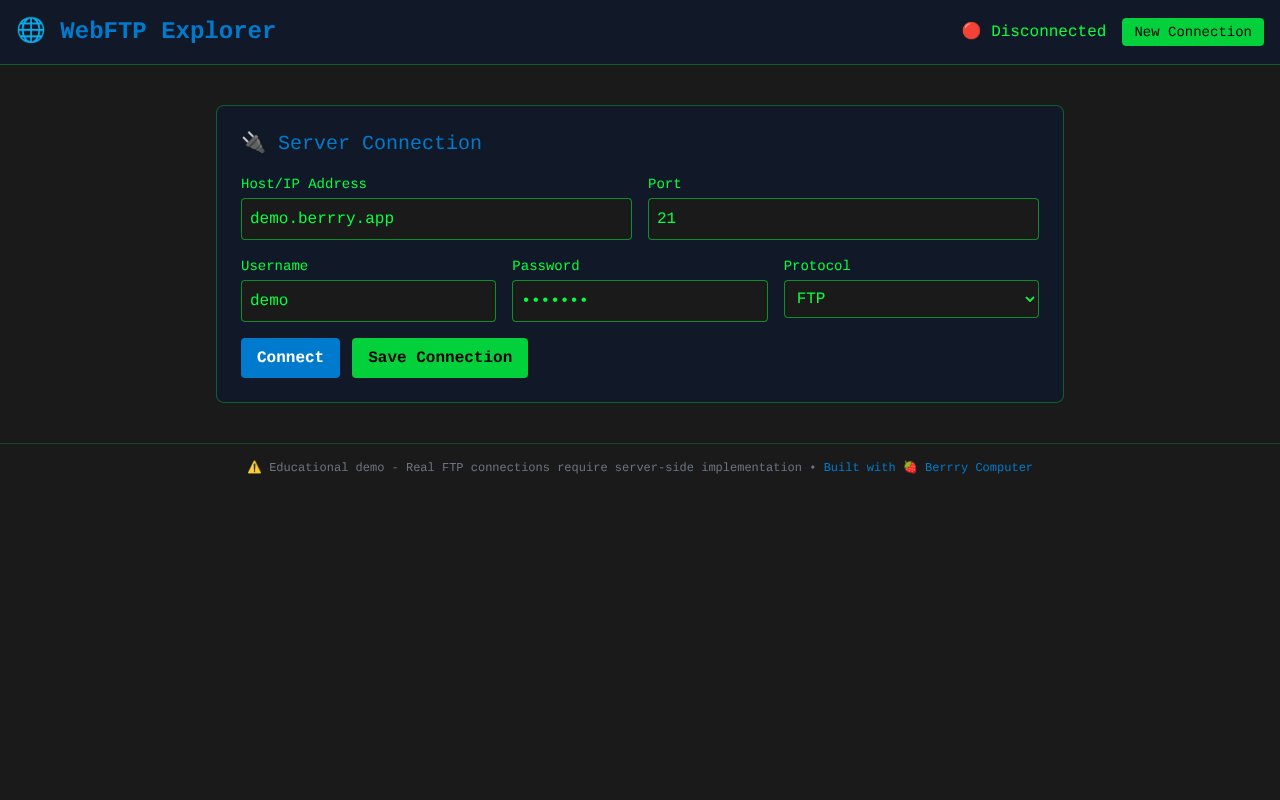This screenshot has width=1280, height=800.
Task: Select the WebFTP Explorer header logo
Action: click(167, 30)
